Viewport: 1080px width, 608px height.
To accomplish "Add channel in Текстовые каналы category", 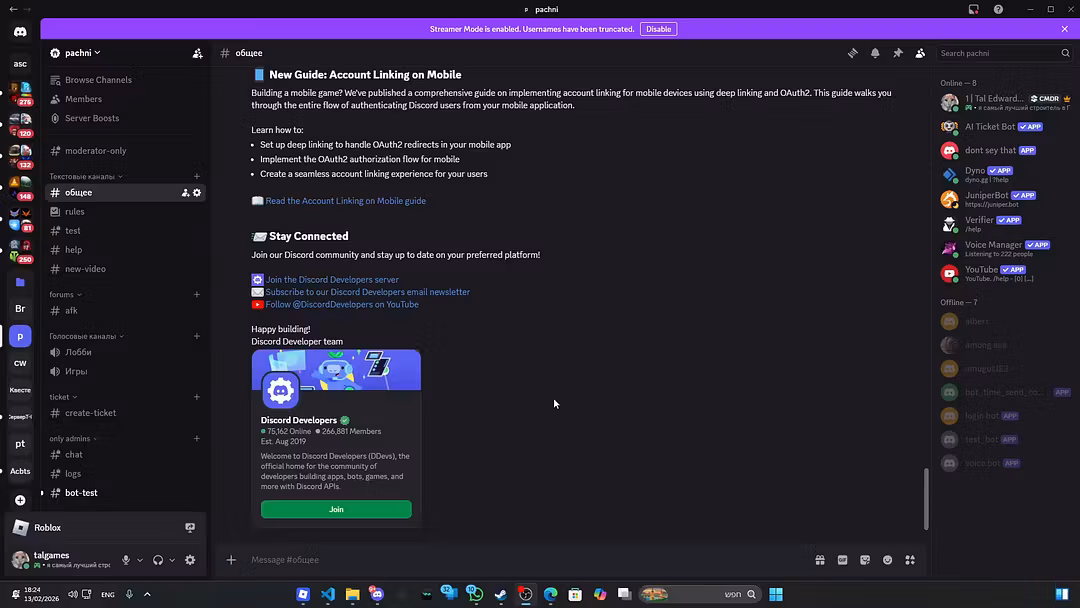I will tap(196, 176).
